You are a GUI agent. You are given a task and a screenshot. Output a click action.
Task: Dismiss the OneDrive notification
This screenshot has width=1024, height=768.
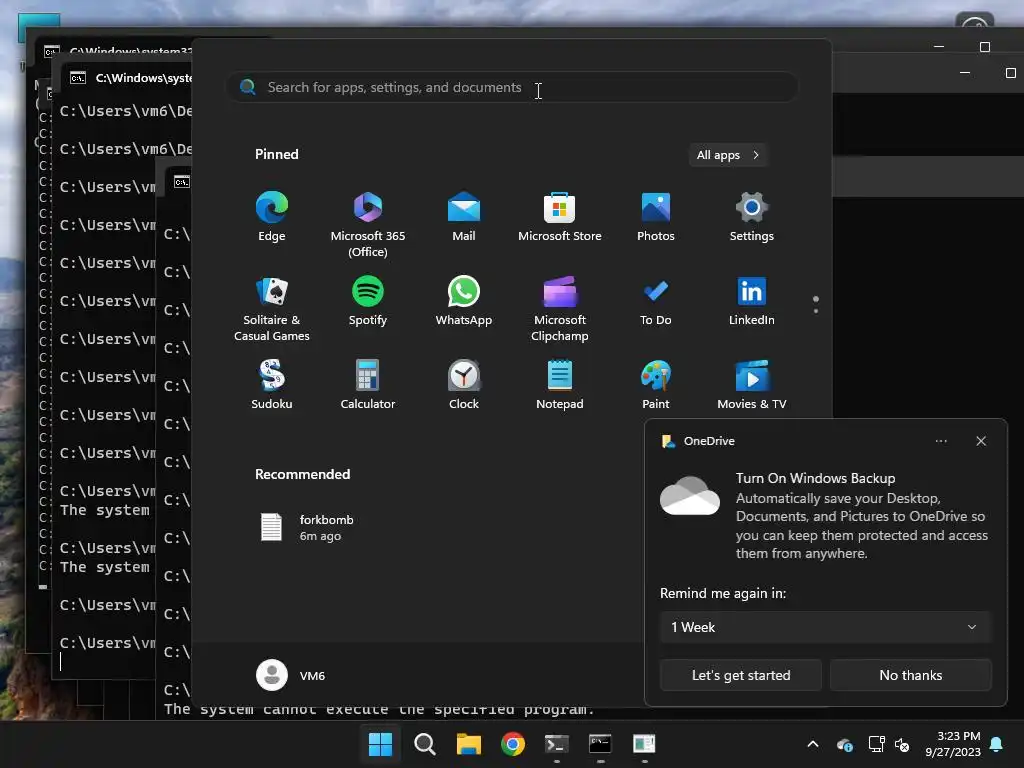981,441
